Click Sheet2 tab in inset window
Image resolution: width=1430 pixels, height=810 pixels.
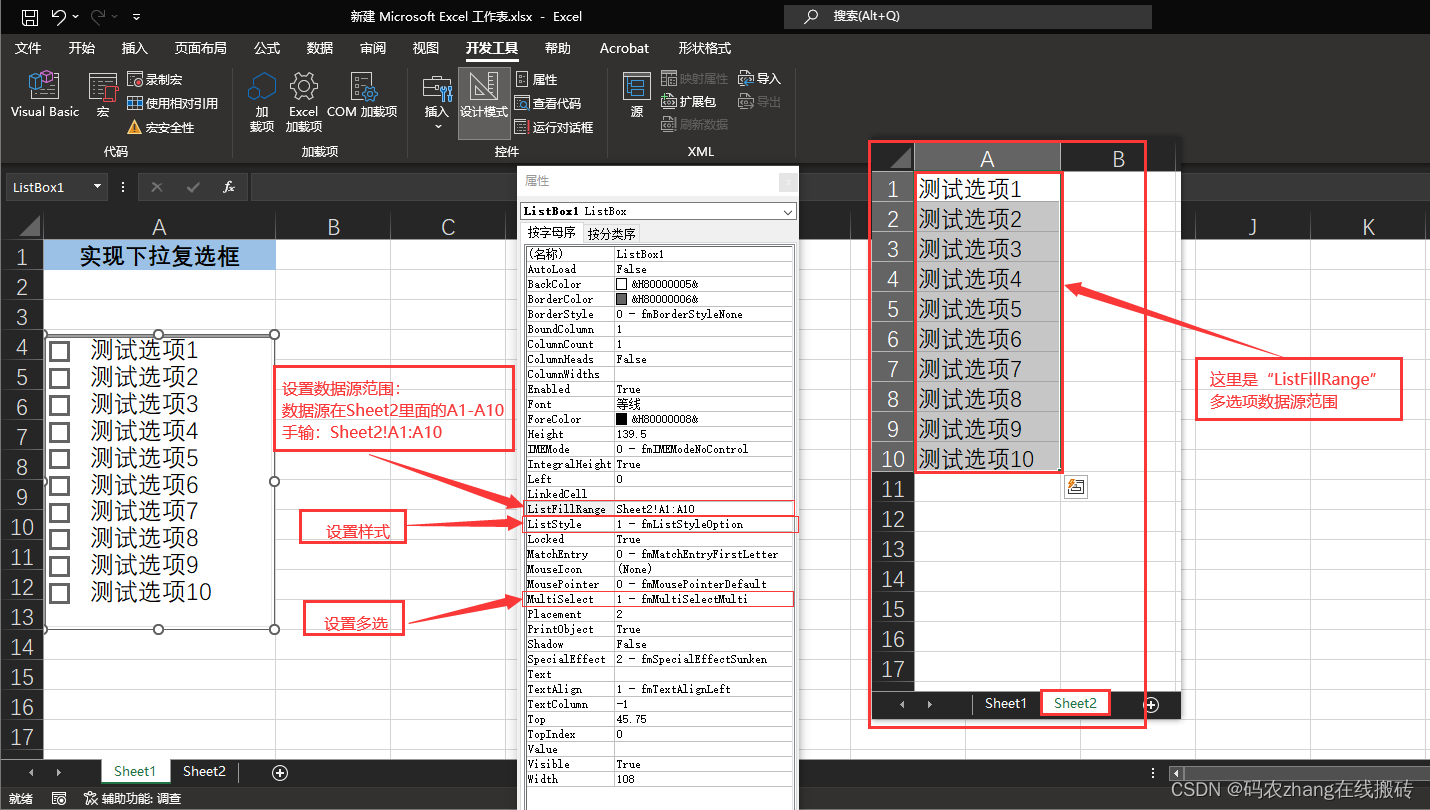(x=1075, y=703)
